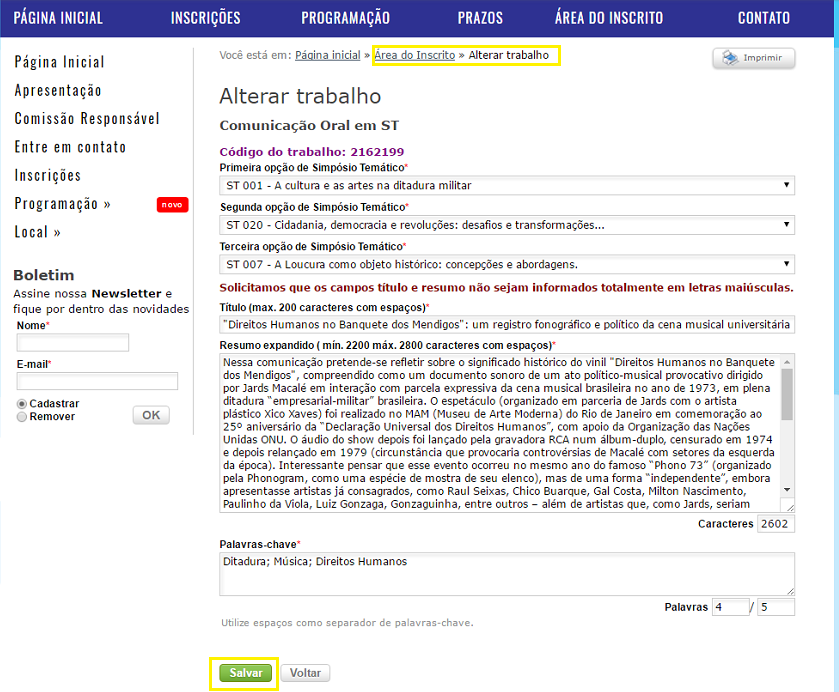Open Inscrições in the sidebar
Screen dimensions: 839x692
click(48, 176)
